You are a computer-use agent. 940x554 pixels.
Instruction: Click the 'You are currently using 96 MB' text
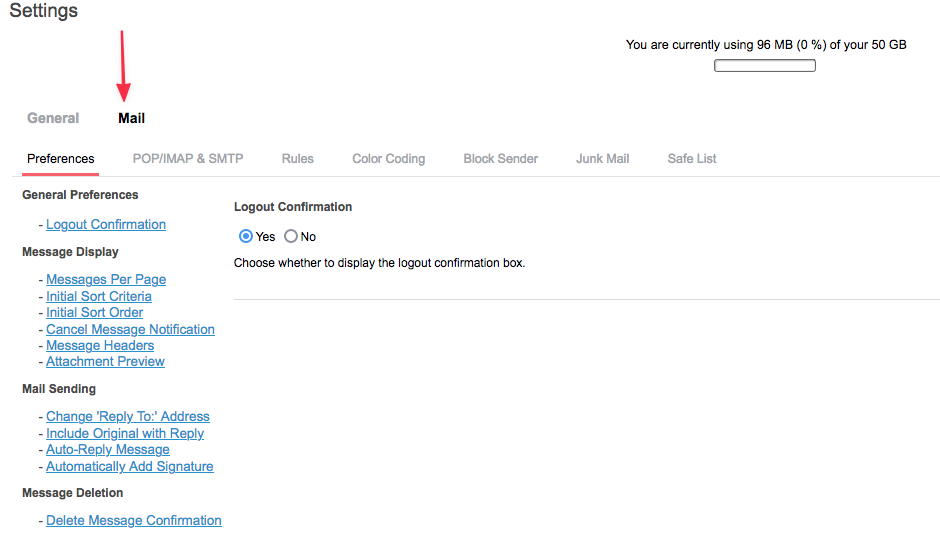766,45
